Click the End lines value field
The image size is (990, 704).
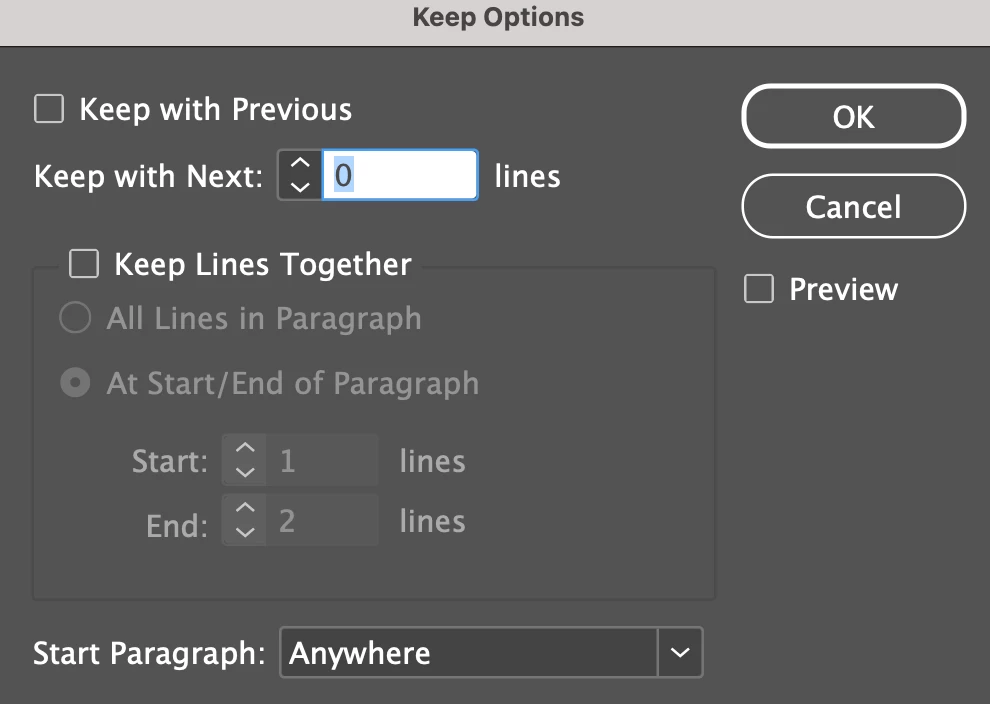(x=322, y=521)
